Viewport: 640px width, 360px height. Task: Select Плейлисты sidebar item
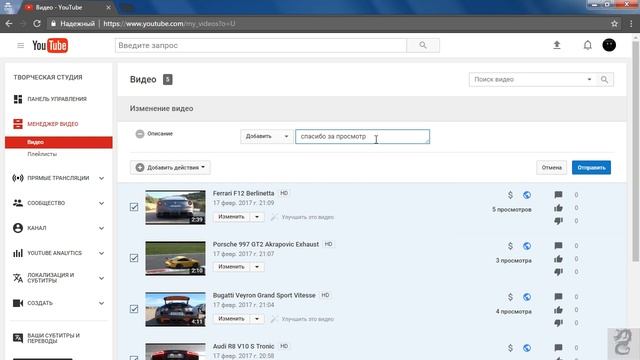click(42, 154)
